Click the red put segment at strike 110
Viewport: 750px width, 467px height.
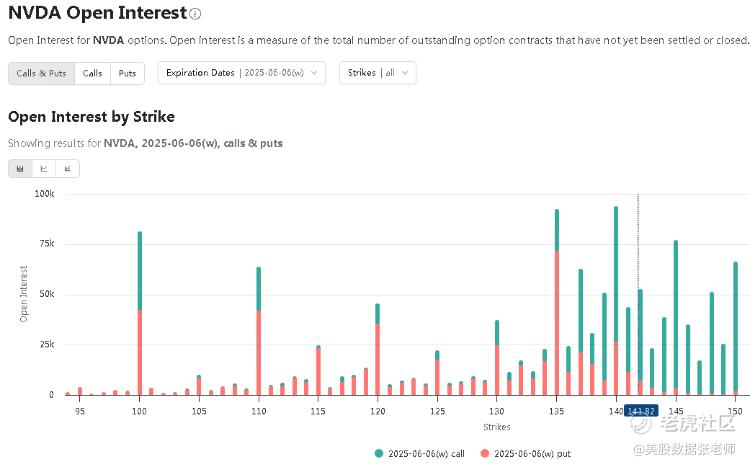tap(259, 353)
